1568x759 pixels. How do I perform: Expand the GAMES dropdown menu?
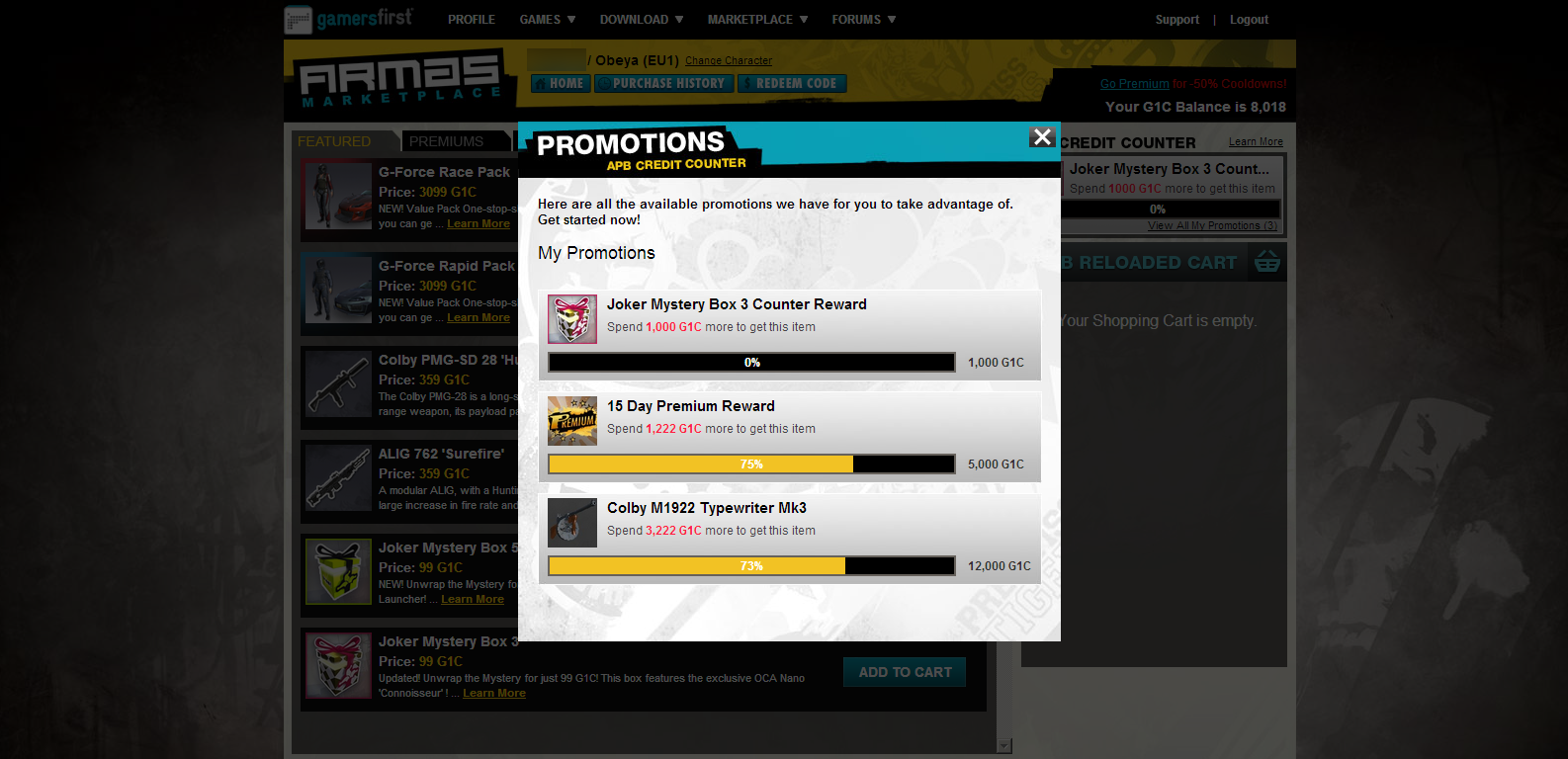[548, 20]
